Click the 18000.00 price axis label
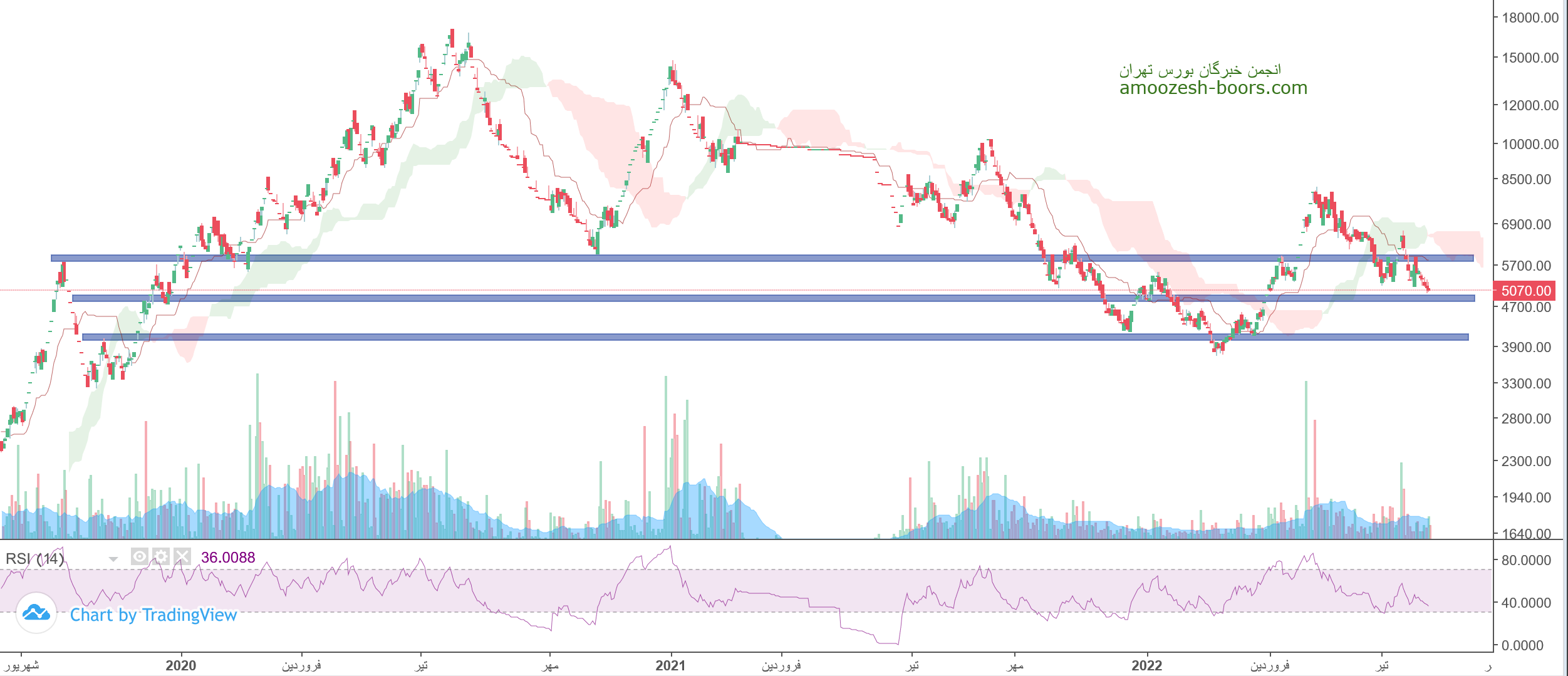This screenshot has height=676, width=1568. point(1530,18)
